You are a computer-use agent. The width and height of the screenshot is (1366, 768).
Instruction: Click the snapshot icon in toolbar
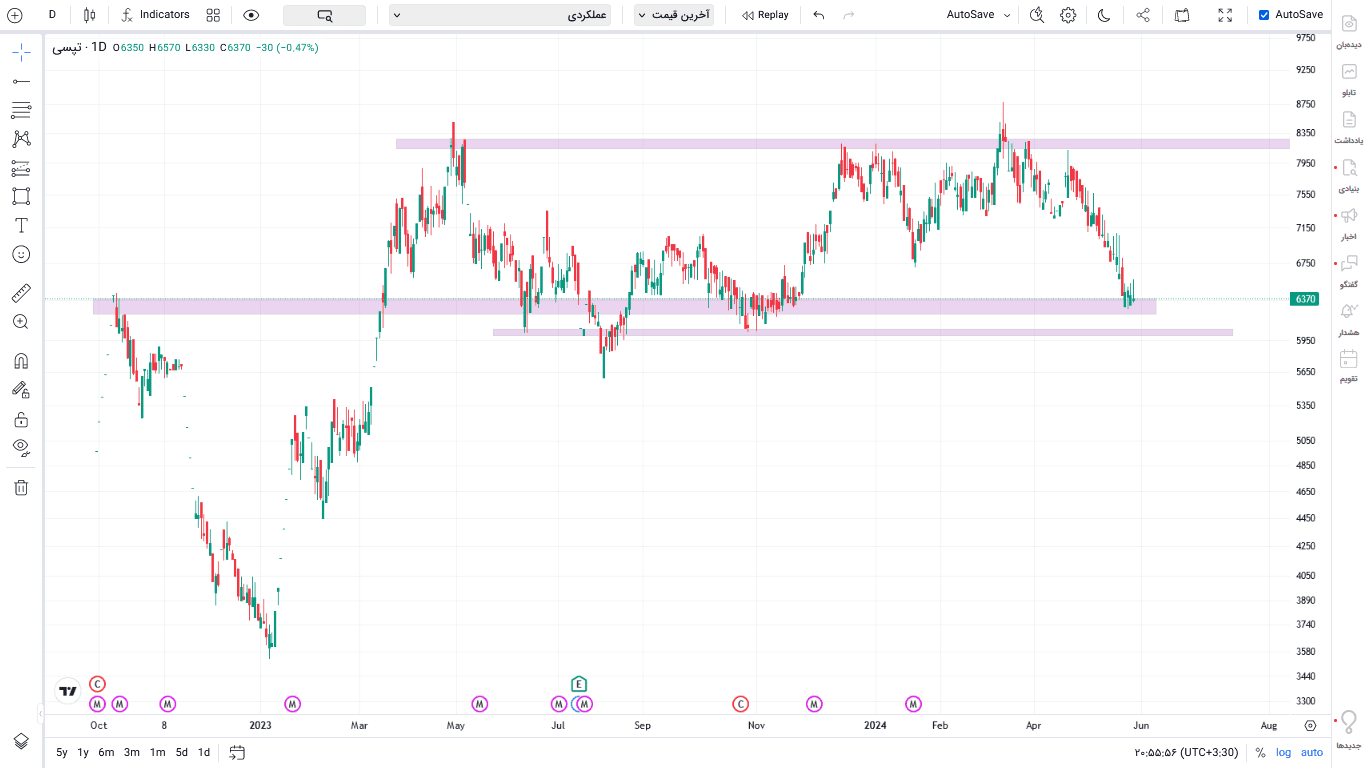click(1182, 15)
